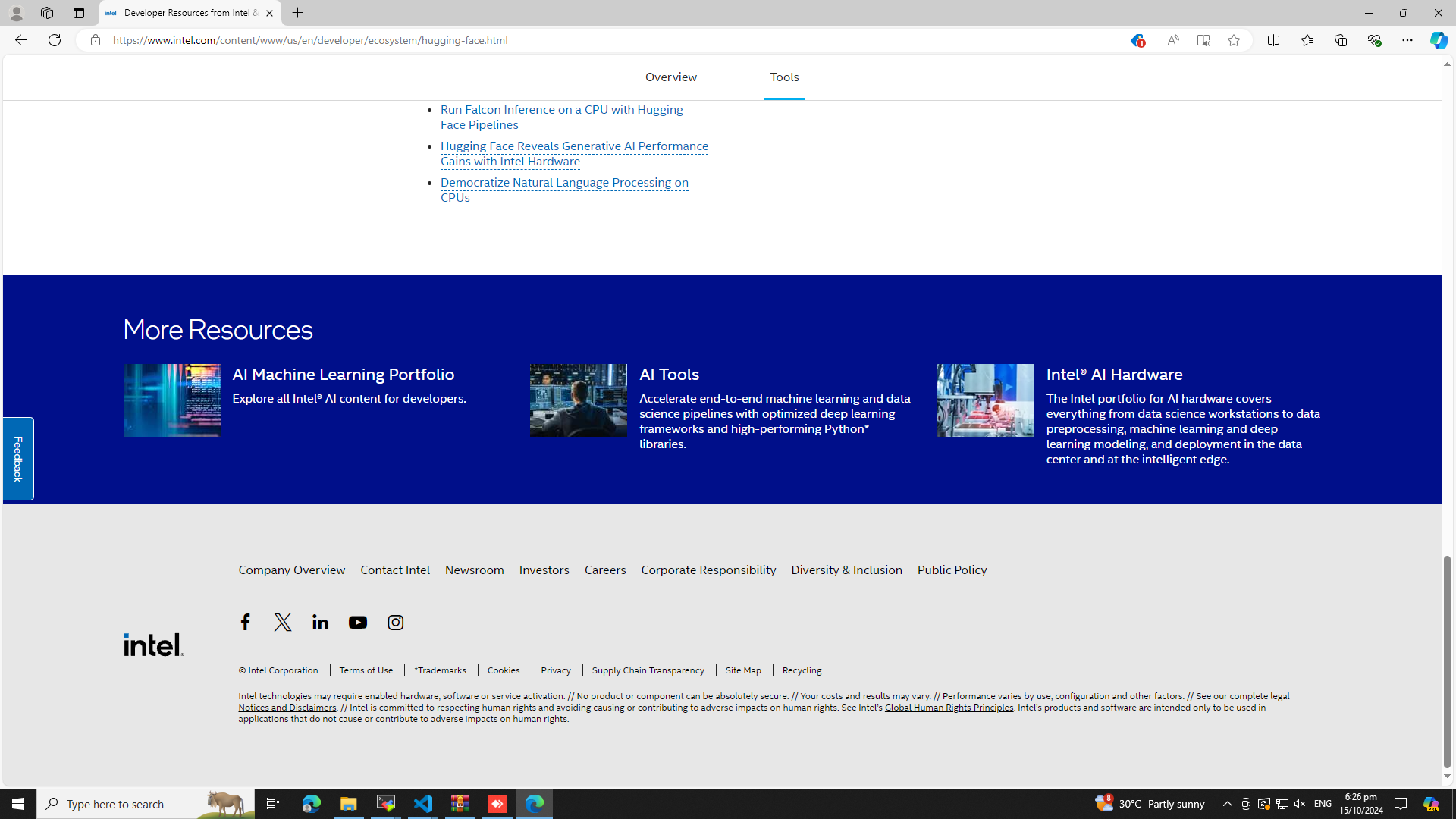The height and width of the screenshot is (819, 1456).
Task: Open the Feedback side tab
Action: (x=17, y=459)
